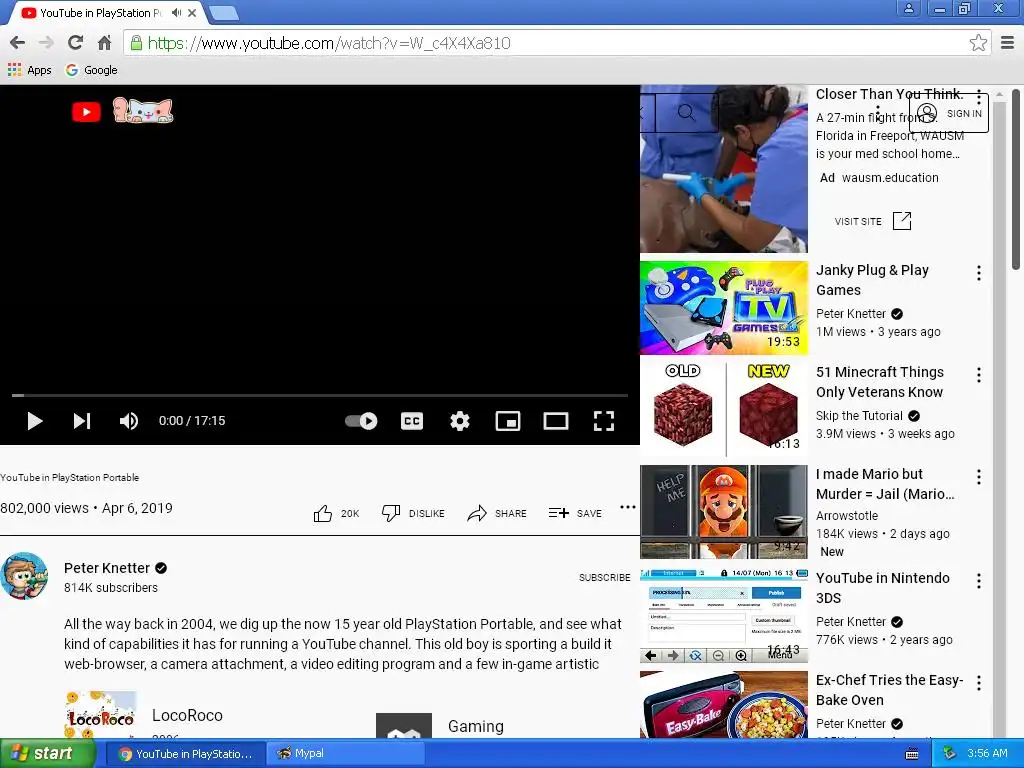1024x768 pixels.
Task: Open Peter Knetter channel avatar
Action: (24, 576)
